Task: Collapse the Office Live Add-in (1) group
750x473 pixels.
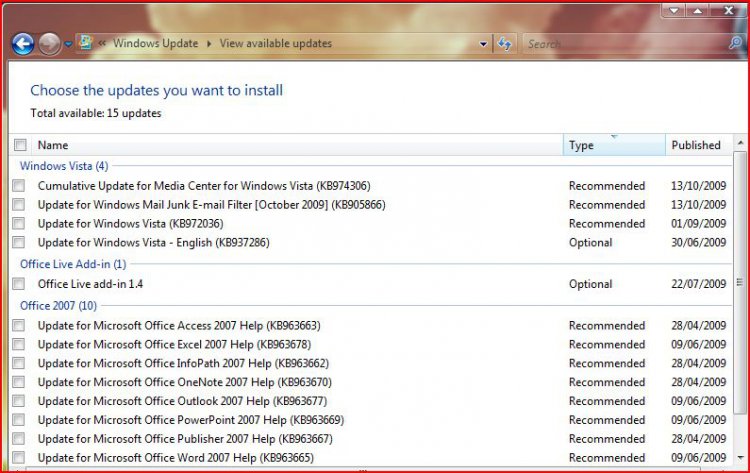Action: point(73,264)
